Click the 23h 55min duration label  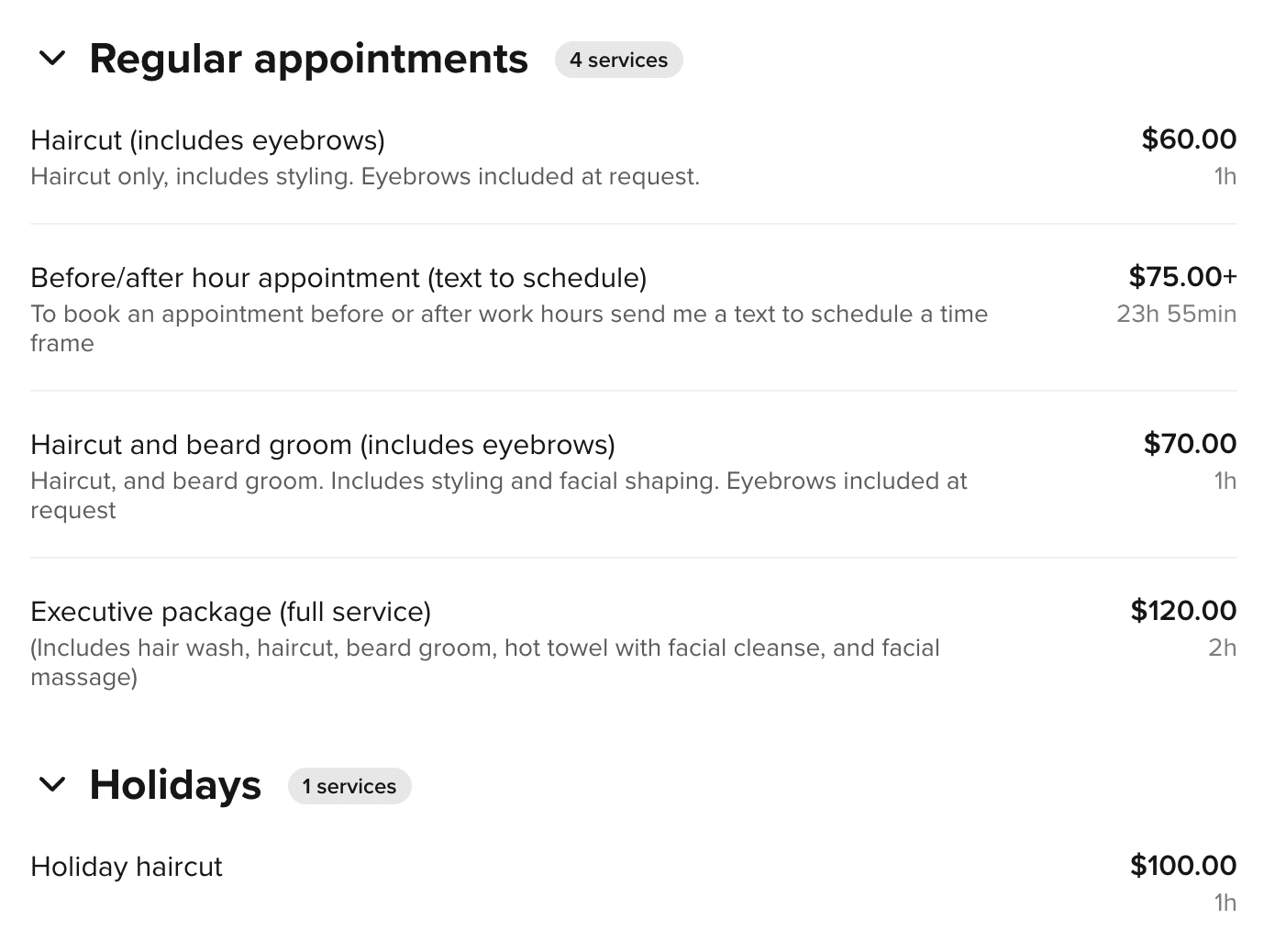[x=1177, y=315]
